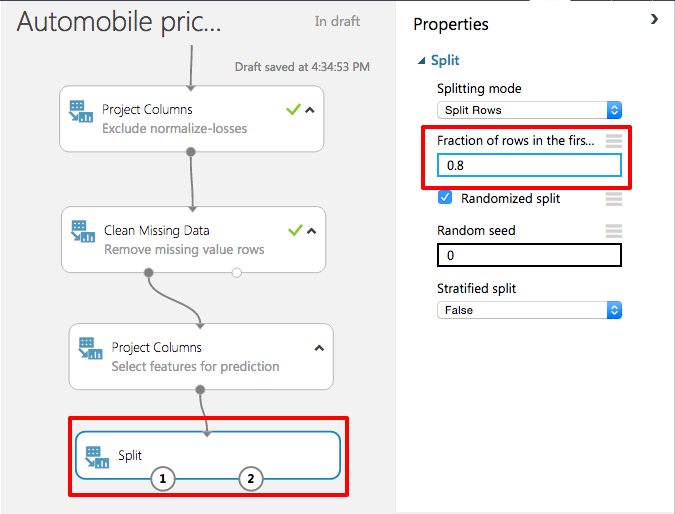Collapse the Split properties section triangle
Image resolution: width=675 pixels, height=514 pixels.
pyautogui.click(x=422, y=61)
